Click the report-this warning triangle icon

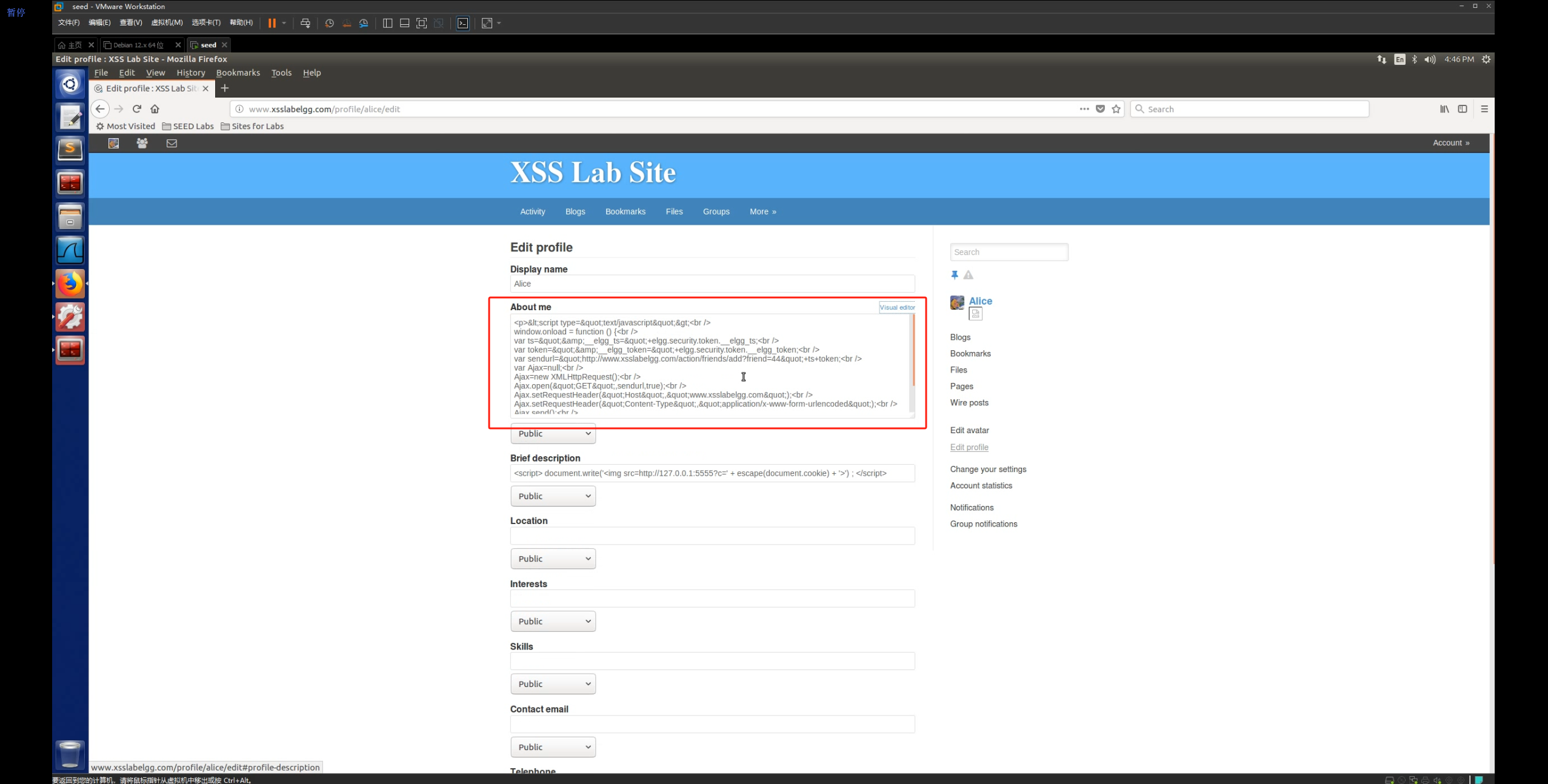tap(968, 275)
